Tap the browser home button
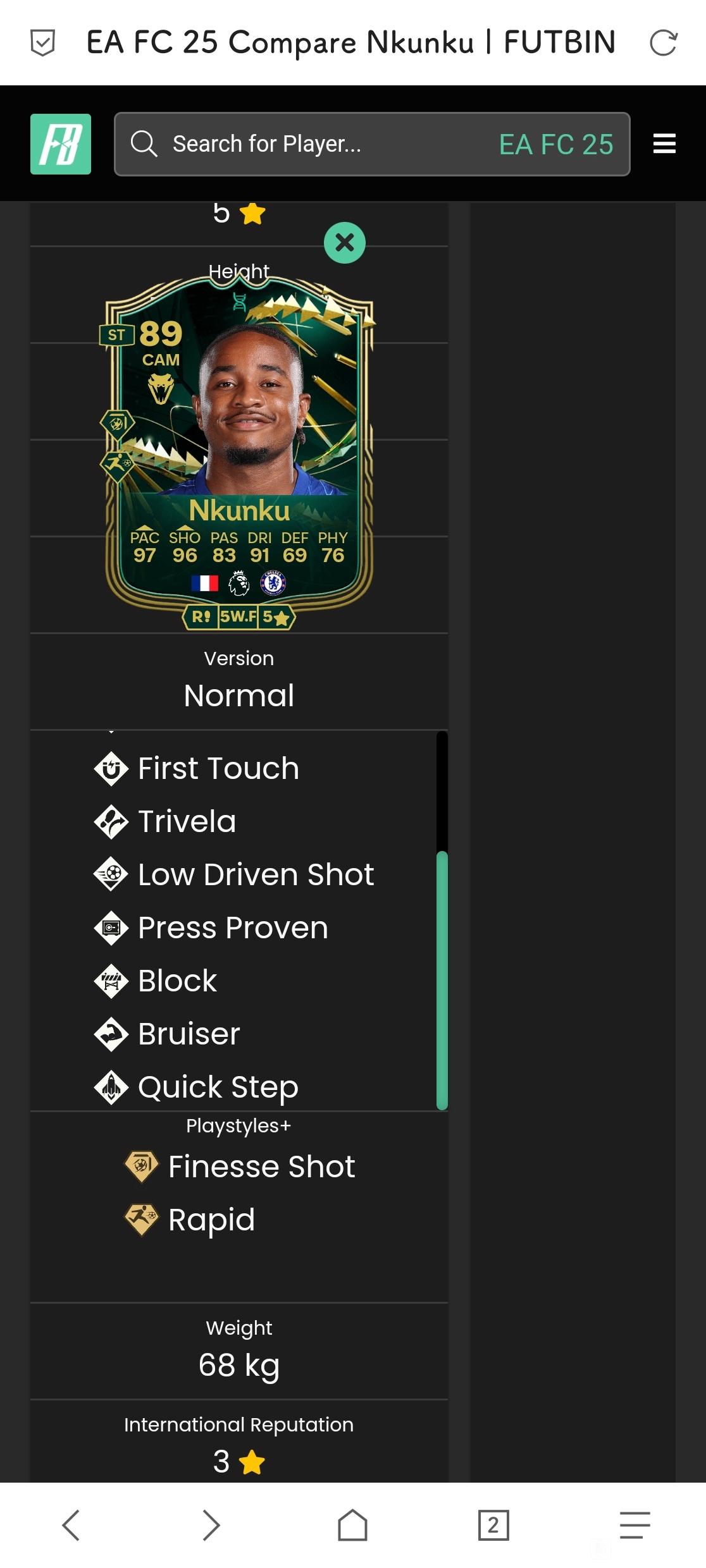The image size is (706, 1568). (x=352, y=1525)
